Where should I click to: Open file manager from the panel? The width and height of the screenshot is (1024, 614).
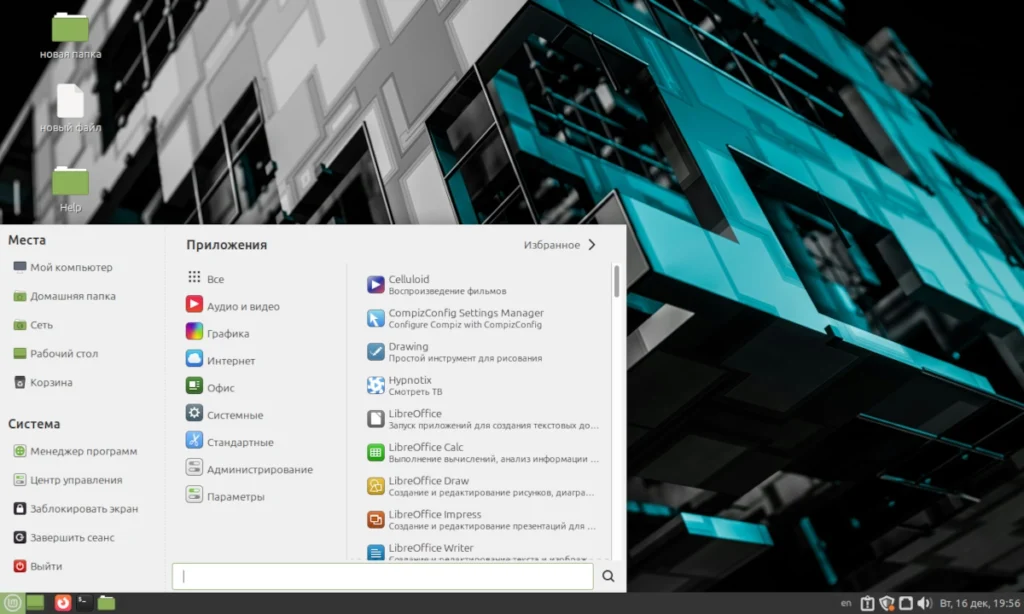pos(106,603)
